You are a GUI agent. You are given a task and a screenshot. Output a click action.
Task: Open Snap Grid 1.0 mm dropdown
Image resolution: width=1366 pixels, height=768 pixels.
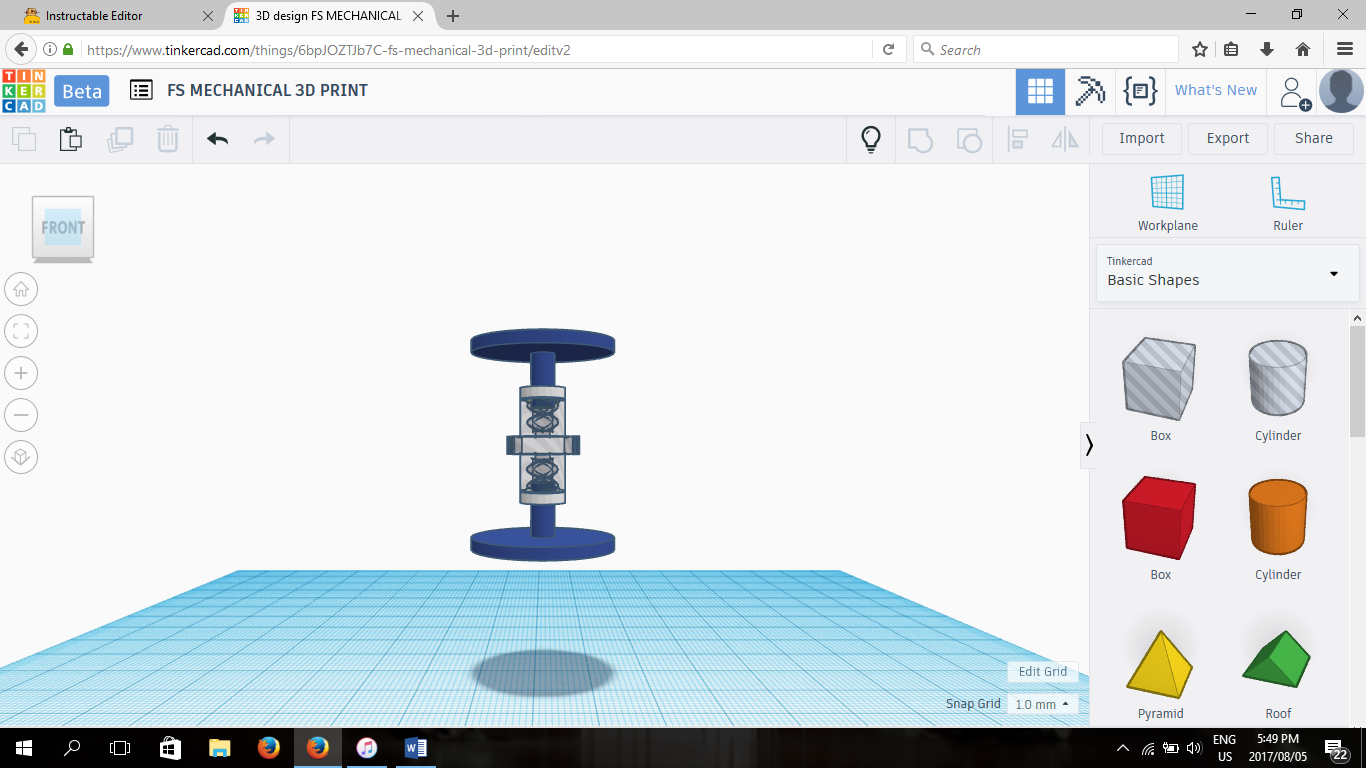point(1043,704)
